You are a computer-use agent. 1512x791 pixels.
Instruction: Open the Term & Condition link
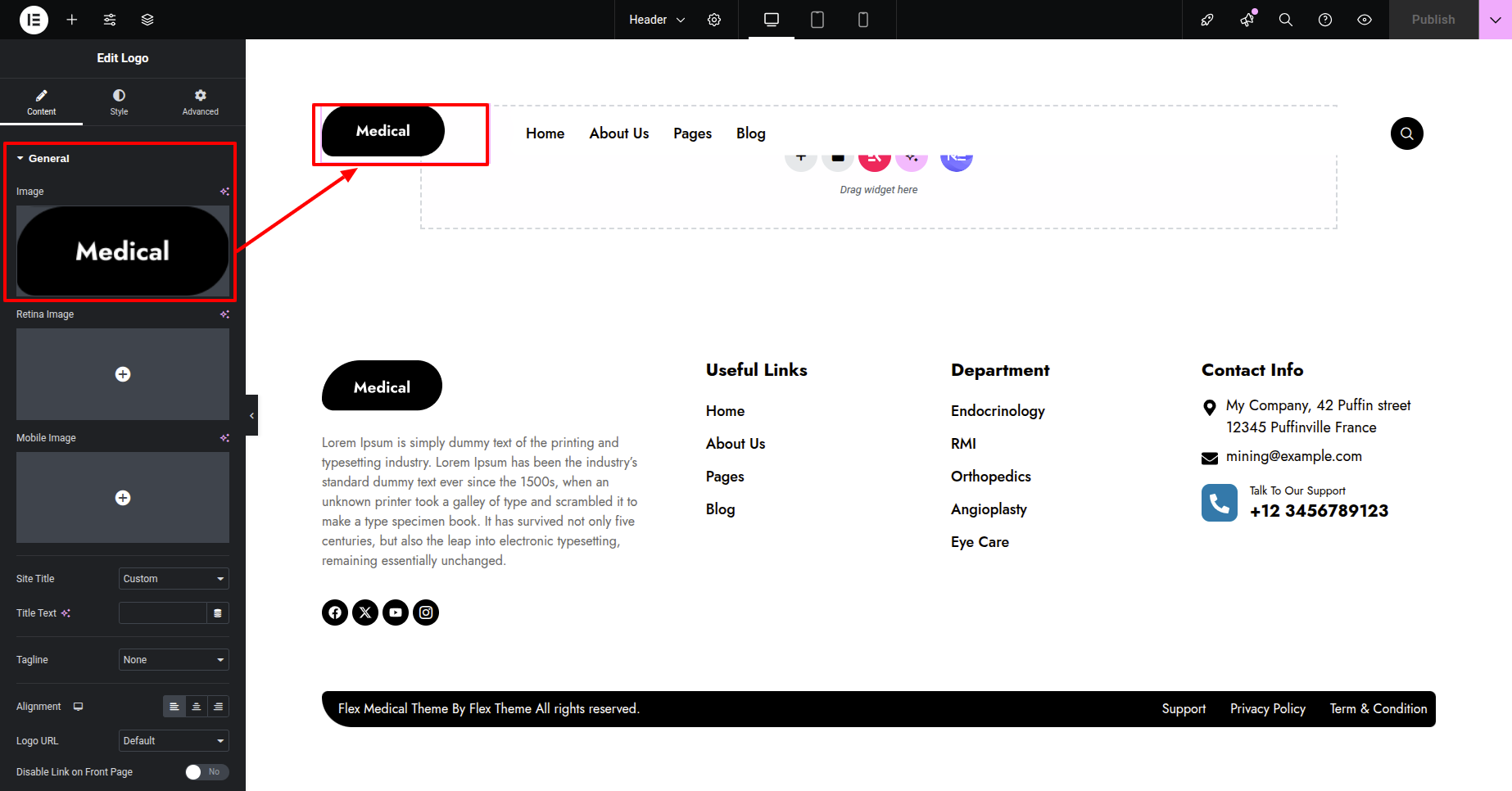[1378, 709]
